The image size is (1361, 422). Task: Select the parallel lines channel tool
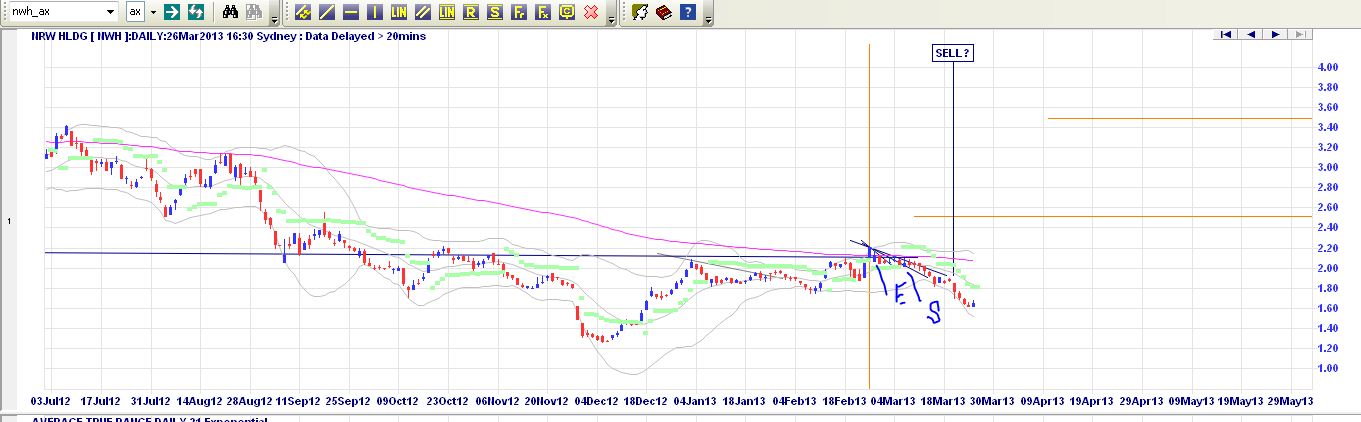pyautogui.click(x=422, y=12)
